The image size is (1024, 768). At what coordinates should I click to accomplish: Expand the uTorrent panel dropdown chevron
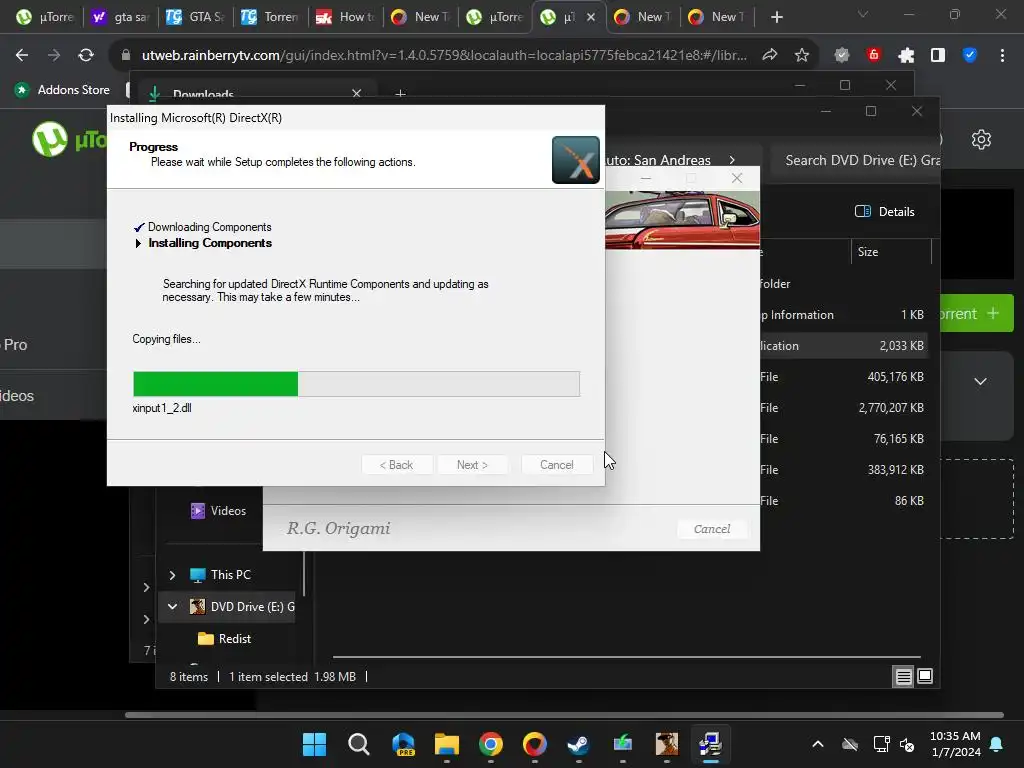coord(980,381)
